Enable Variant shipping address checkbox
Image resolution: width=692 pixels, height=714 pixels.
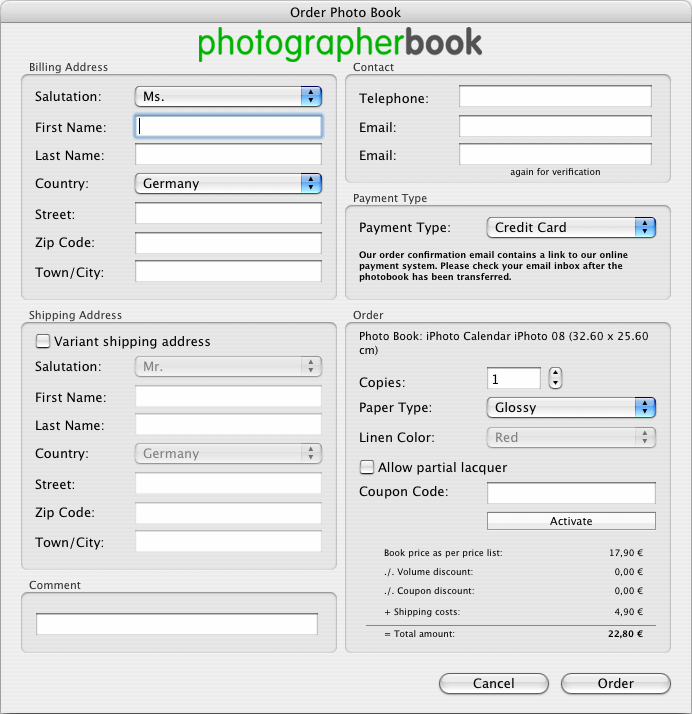43,341
